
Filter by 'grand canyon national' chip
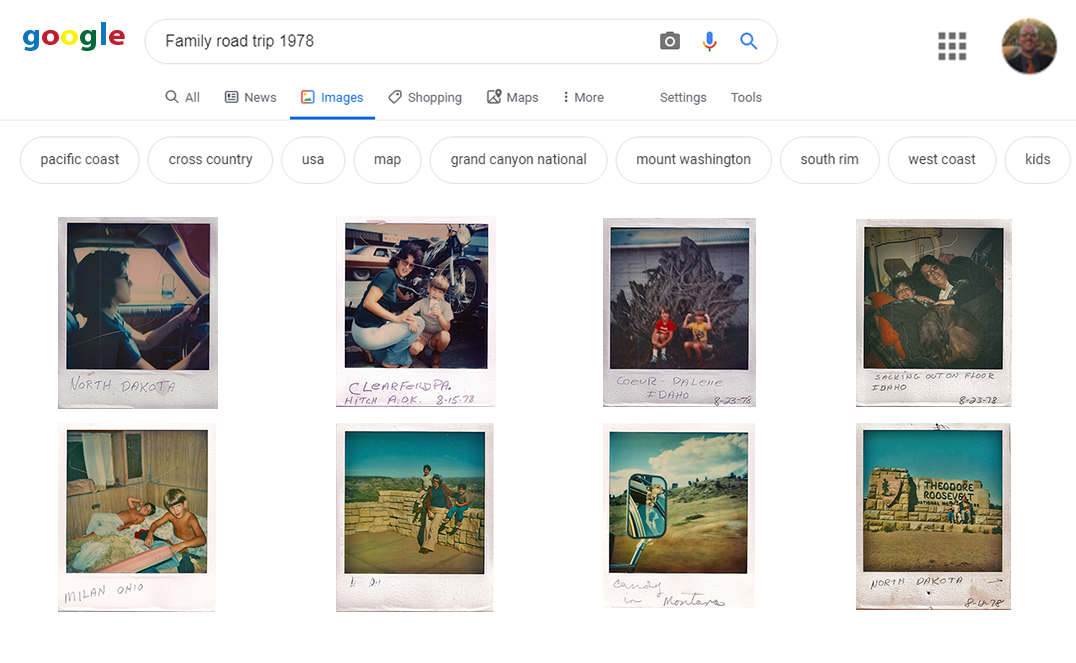pyautogui.click(x=518, y=160)
